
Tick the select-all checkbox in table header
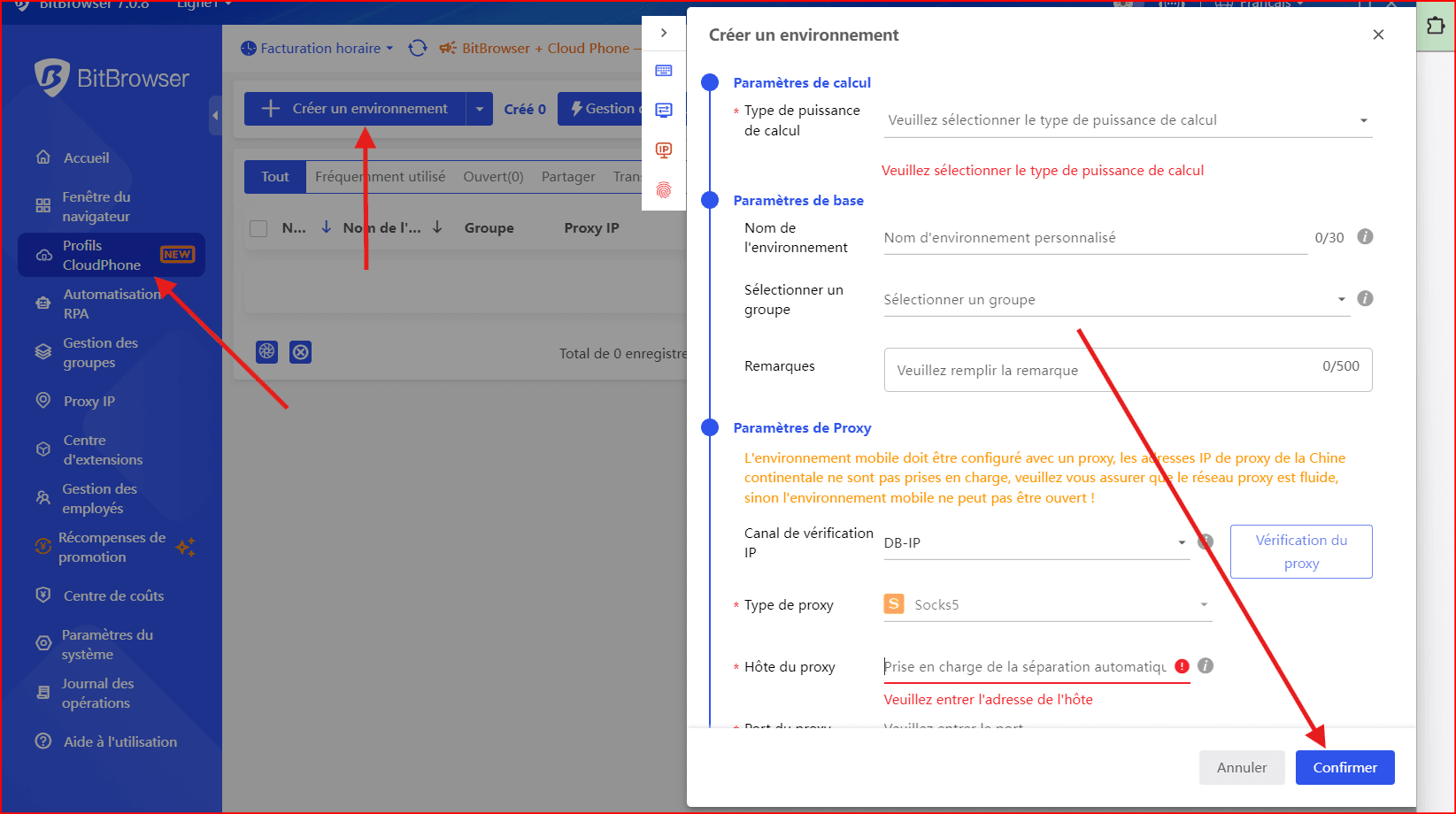point(258,228)
